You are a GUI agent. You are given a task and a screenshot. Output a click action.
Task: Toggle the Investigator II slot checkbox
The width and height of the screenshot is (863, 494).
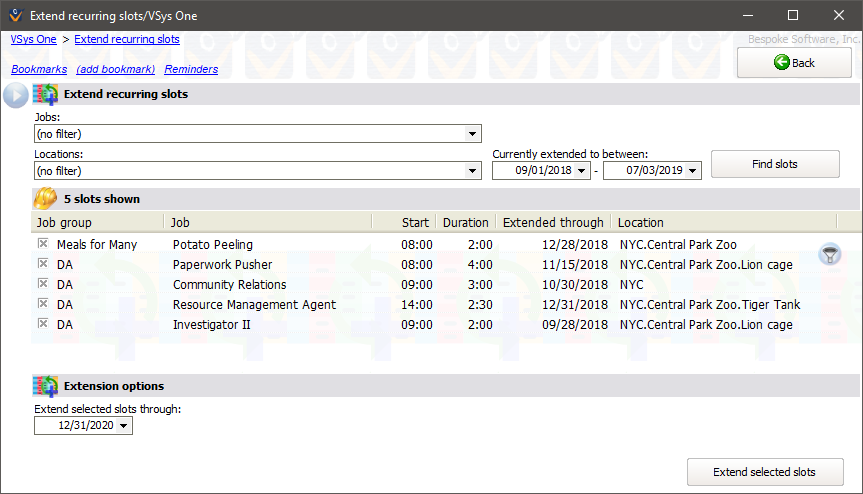[x=43, y=324]
